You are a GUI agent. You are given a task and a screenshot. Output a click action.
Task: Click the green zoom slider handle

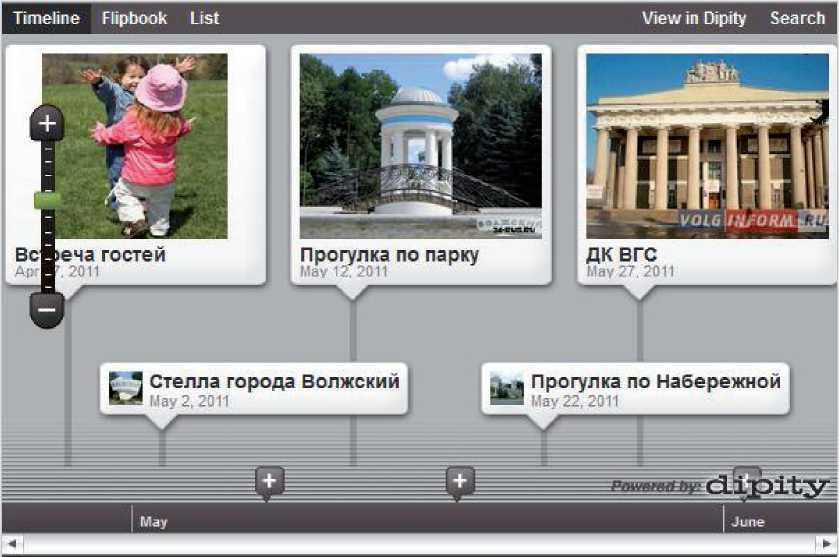47,201
